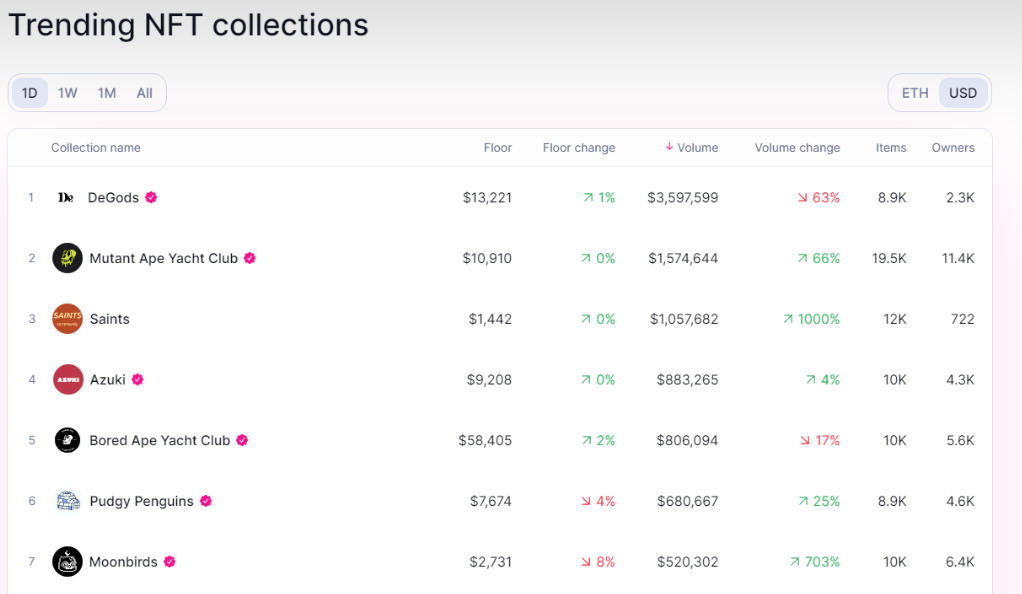This screenshot has width=1022, height=594.
Task: Select the 1W time range
Action: 67,93
